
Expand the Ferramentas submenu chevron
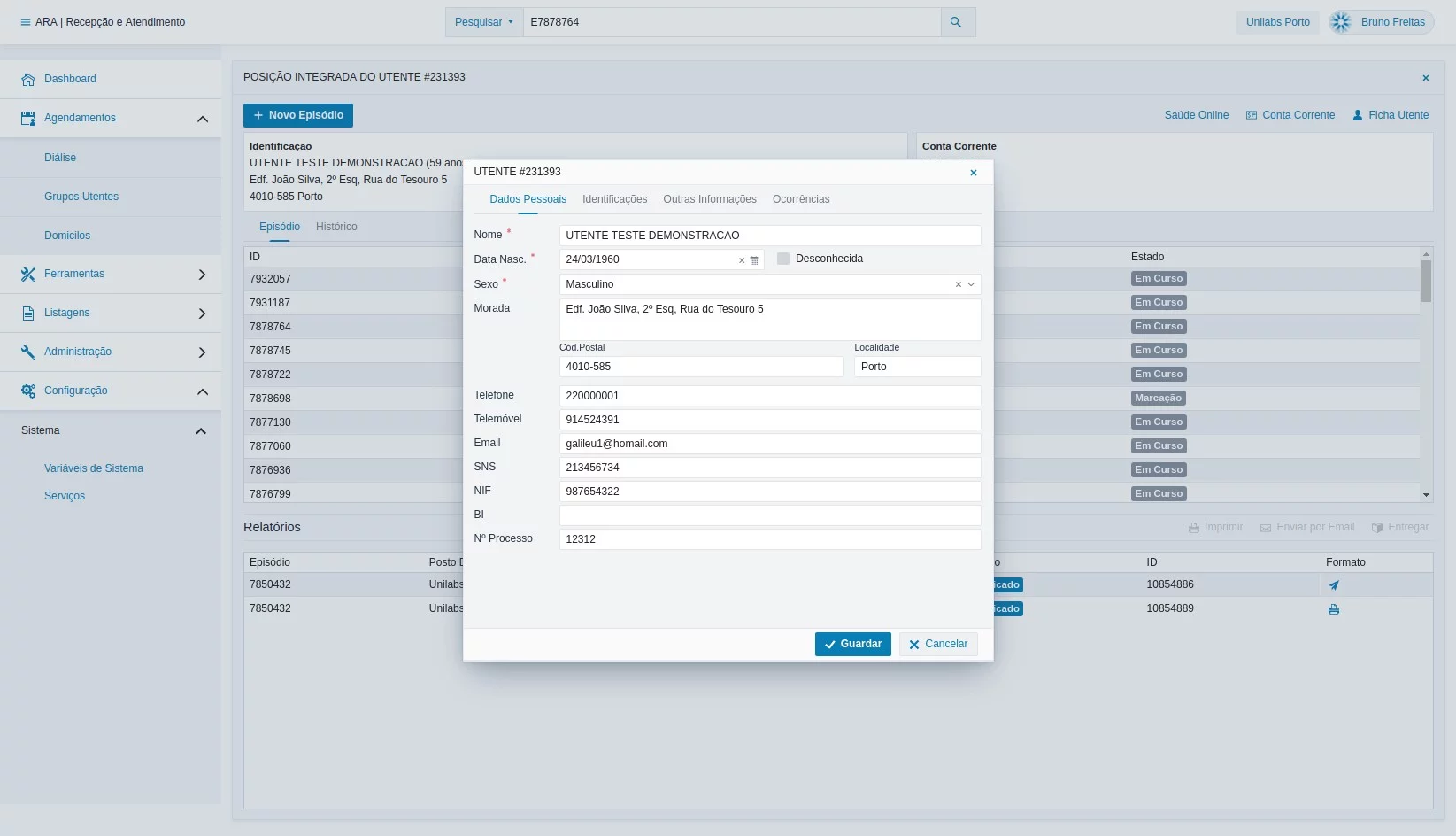click(203, 275)
